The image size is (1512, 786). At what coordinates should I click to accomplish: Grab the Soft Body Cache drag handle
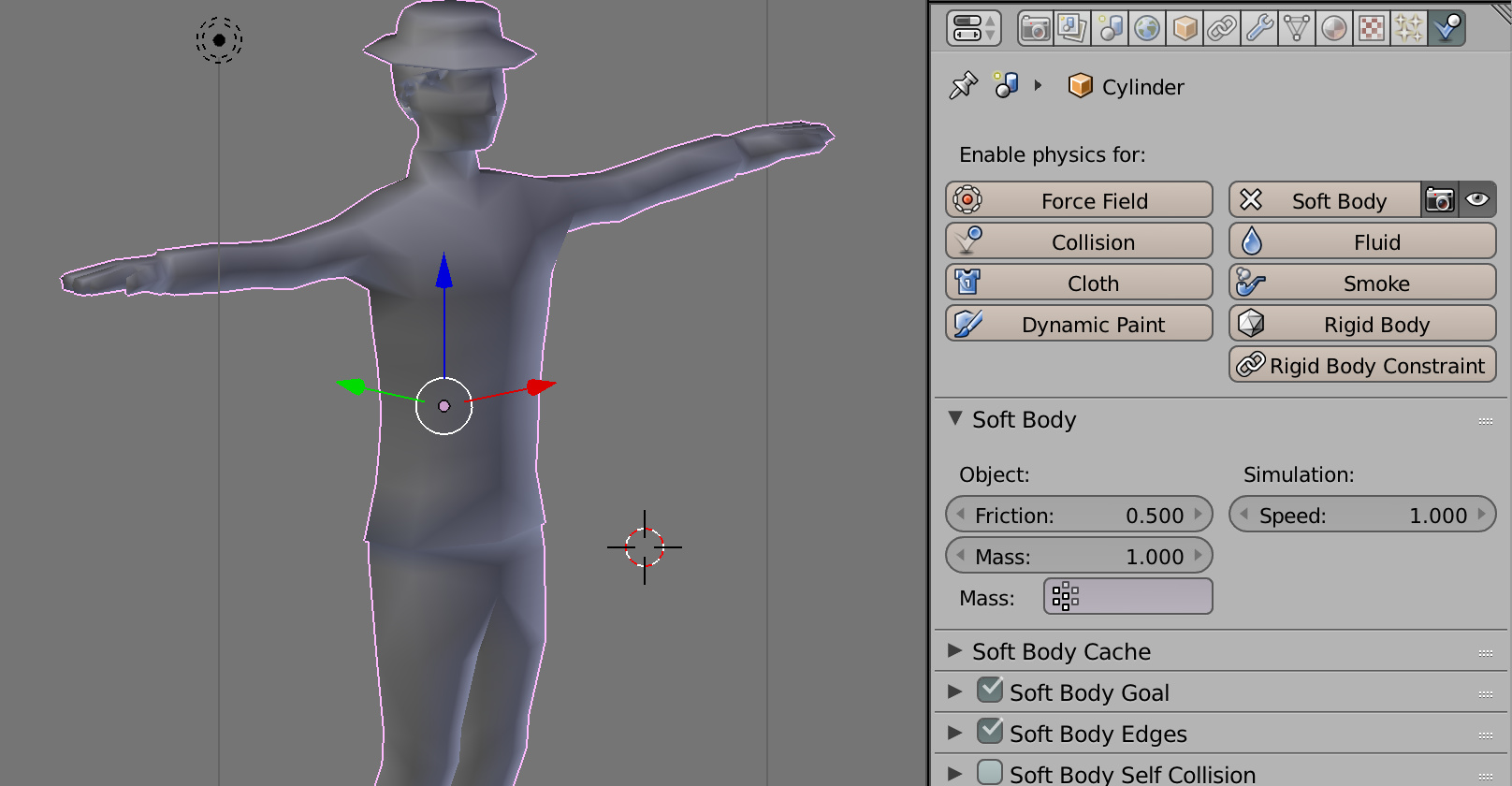tap(1486, 653)
